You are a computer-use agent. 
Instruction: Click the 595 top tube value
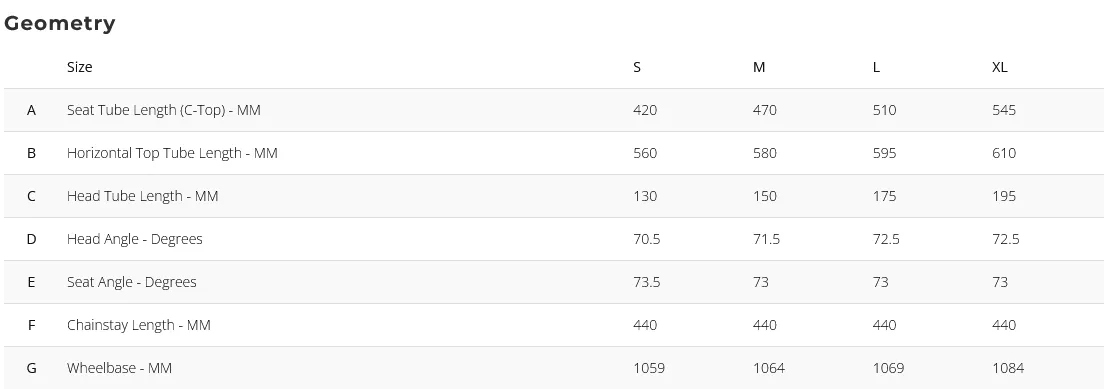(x=884, y=153)
